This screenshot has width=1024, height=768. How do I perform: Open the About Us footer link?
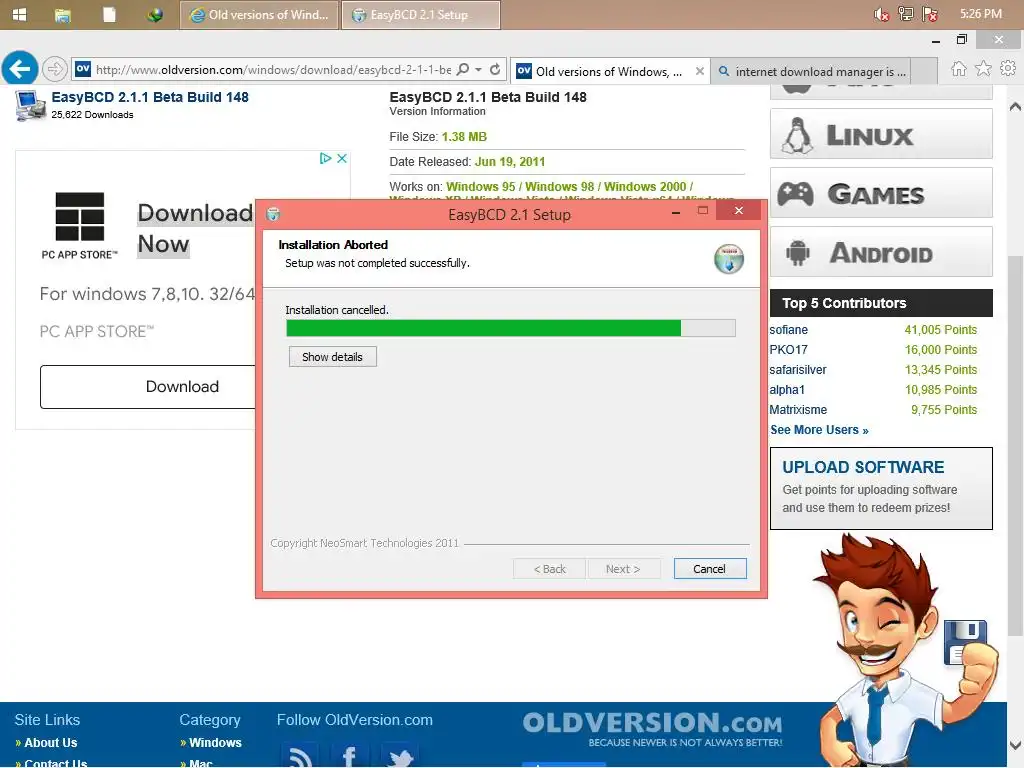pos(50,743)
